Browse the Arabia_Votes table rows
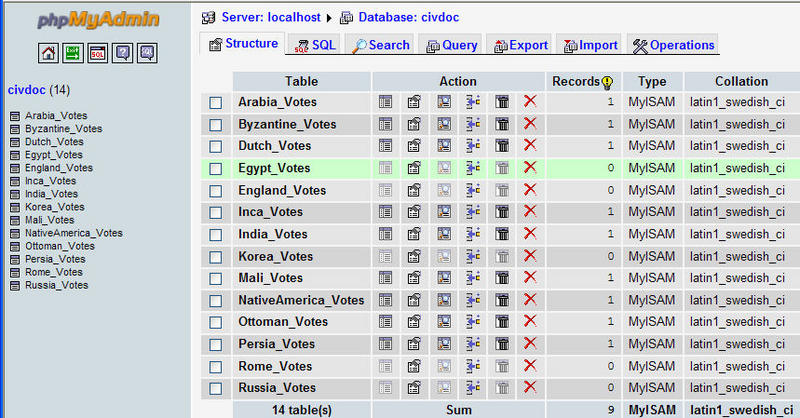 point(386,102)
